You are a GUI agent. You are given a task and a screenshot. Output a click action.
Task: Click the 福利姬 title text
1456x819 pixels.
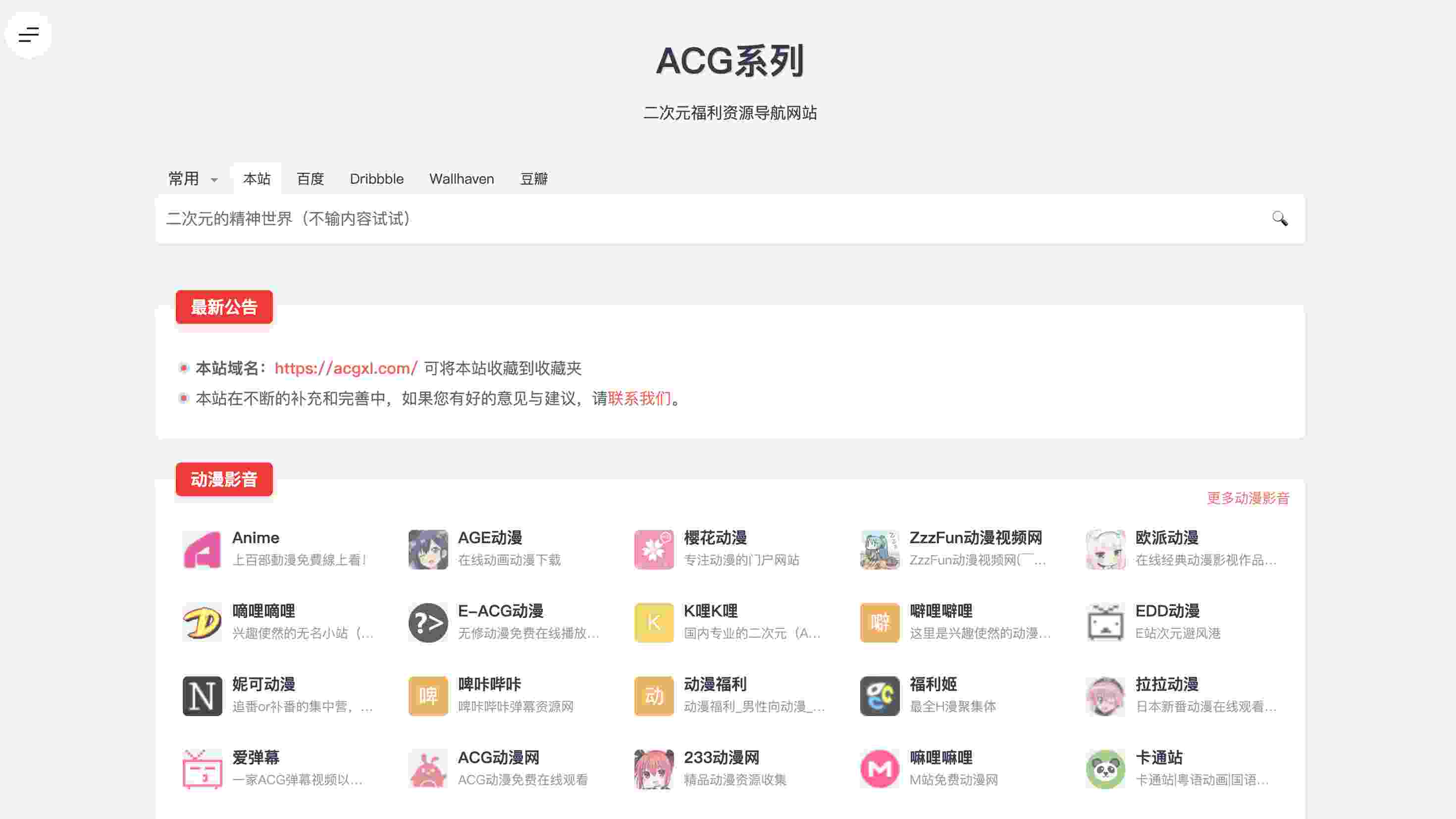tap(933, 684)
